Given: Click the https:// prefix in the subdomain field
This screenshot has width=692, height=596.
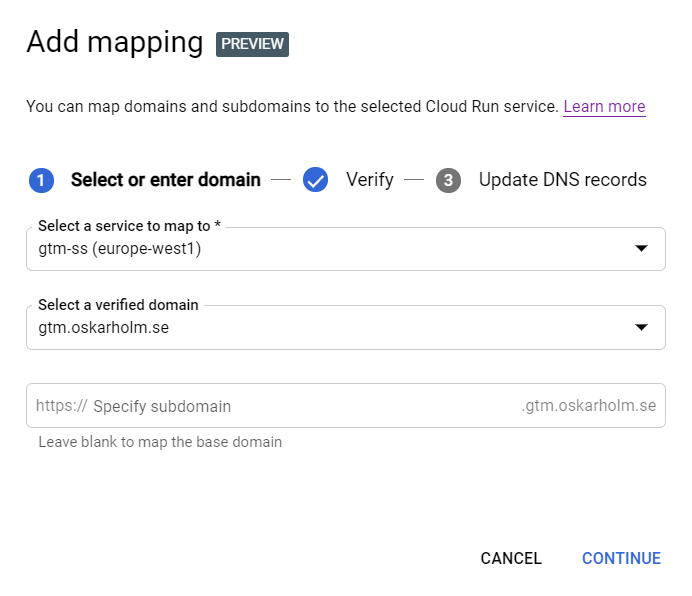Looking at the screenshot, I should click(x=61, y=406).
